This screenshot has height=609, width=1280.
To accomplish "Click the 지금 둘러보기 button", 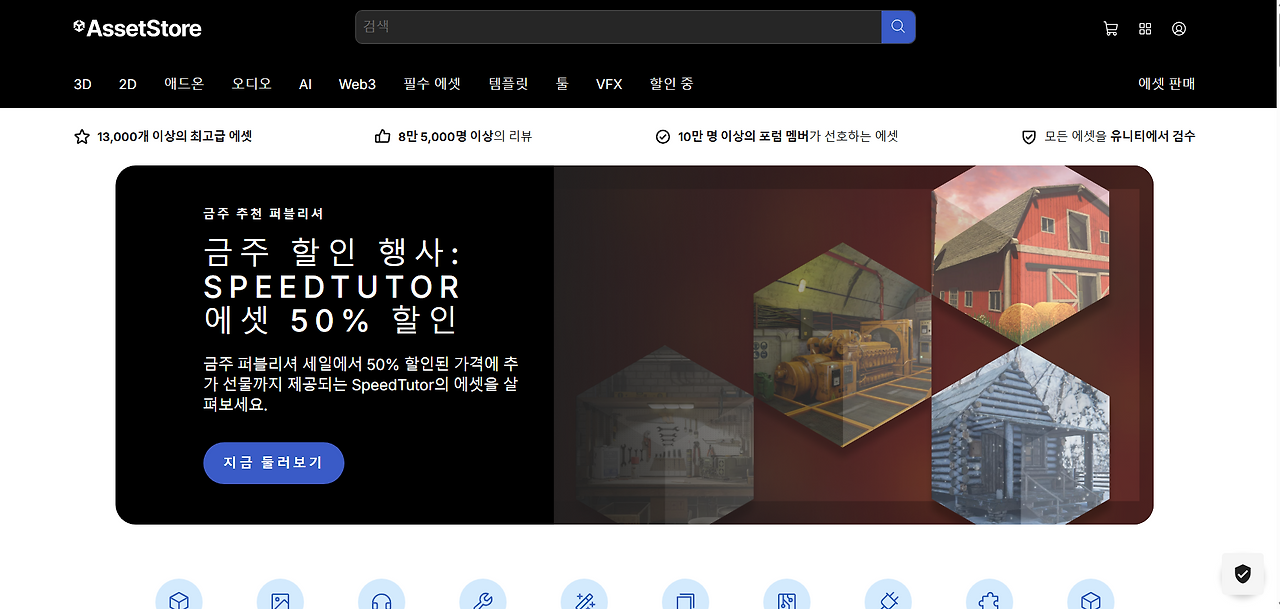I will point(273,463).
